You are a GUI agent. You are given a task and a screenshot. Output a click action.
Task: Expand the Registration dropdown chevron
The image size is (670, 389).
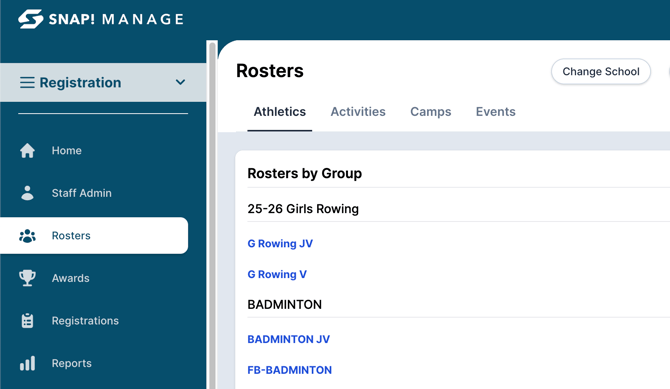click(x=180, y=82)
